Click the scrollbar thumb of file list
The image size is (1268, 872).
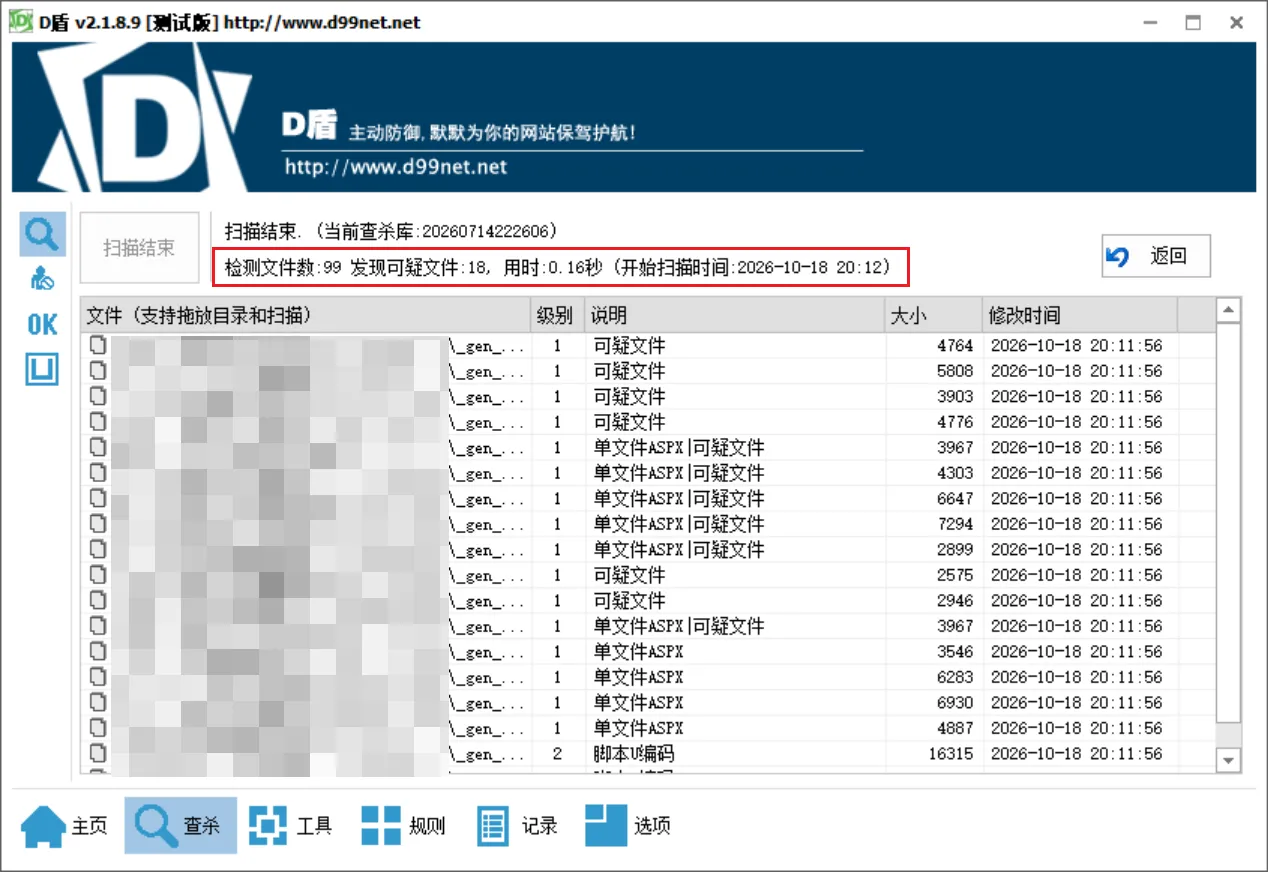[x=1229, y=521]
